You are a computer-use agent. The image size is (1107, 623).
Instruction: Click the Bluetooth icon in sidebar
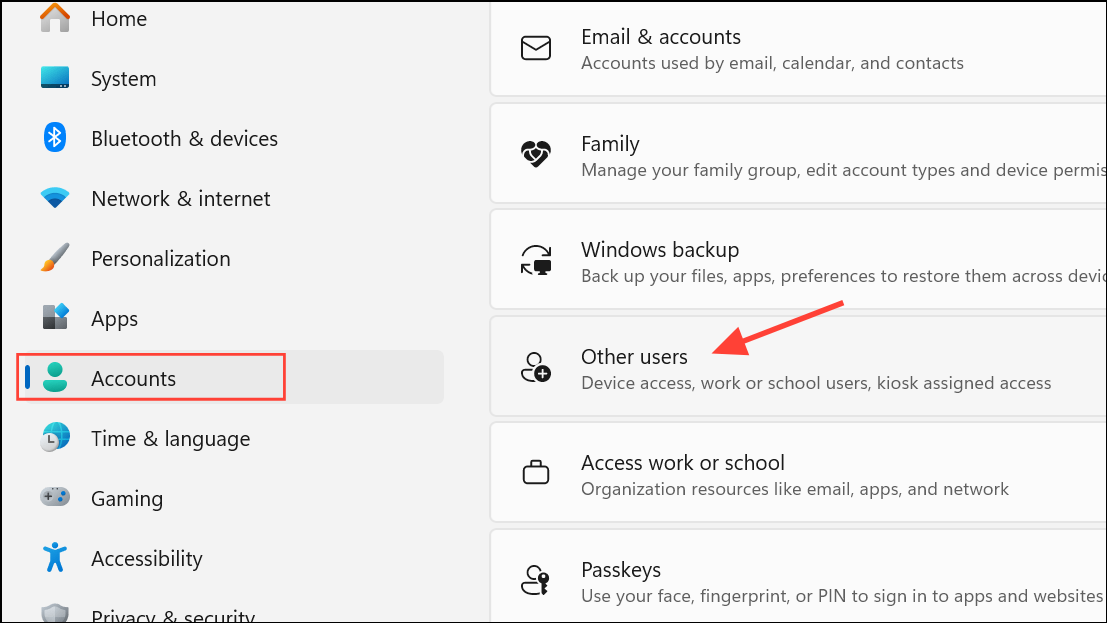point(54,138)
